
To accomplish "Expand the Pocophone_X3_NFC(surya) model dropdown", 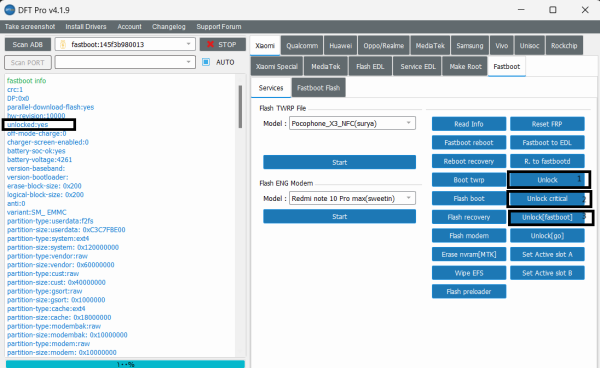I will (352, 123).
